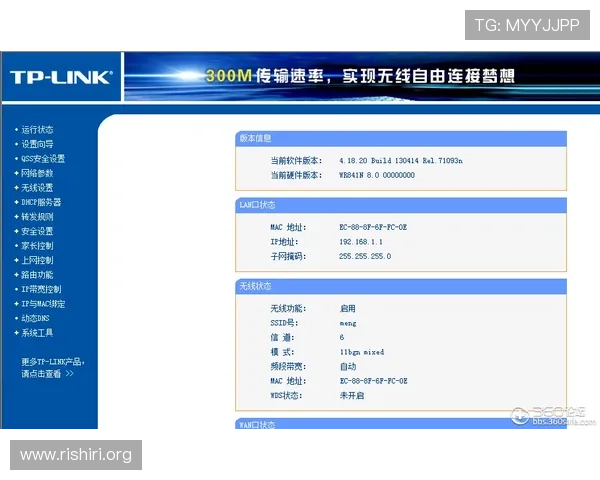Image resolution: width=600 pixels, height=480 pixels.
Task: Select hardware version text WR841N 8.0
Action: tap(359, 175)
